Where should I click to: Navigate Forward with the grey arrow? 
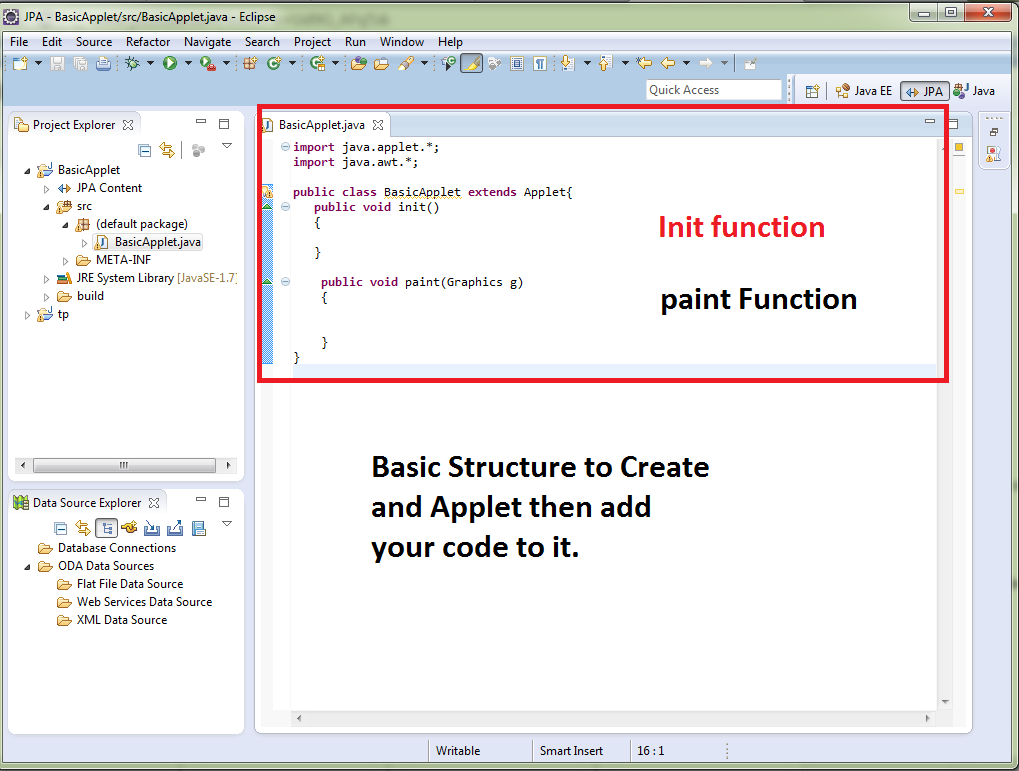click(x=706, y=63)
